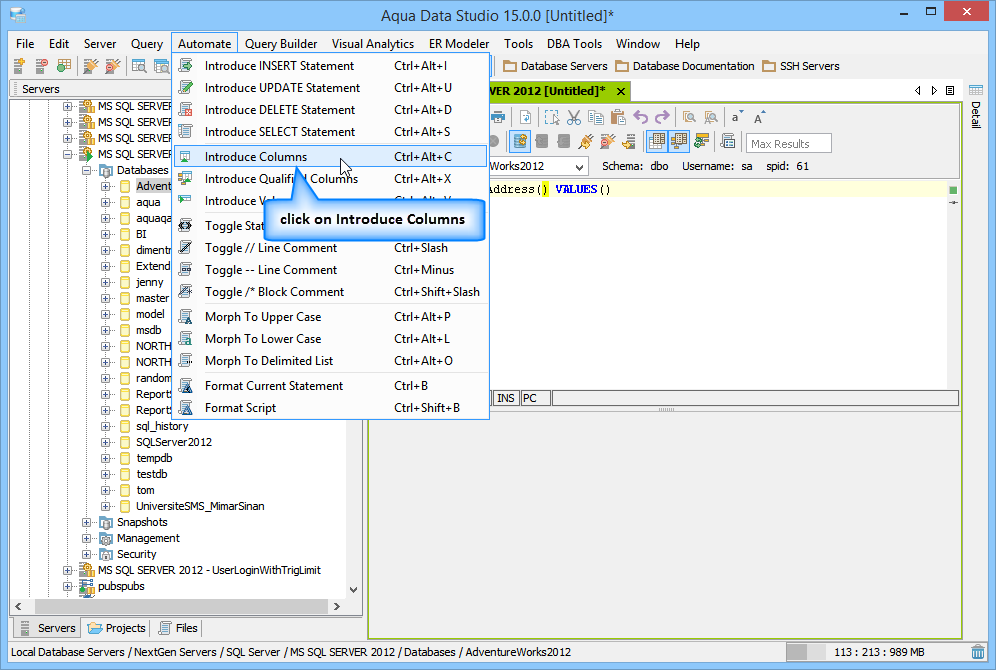The height and width of the screenshot is (670, 996).
Task: Click the grid with green circle icon
Action: [64, 66]
